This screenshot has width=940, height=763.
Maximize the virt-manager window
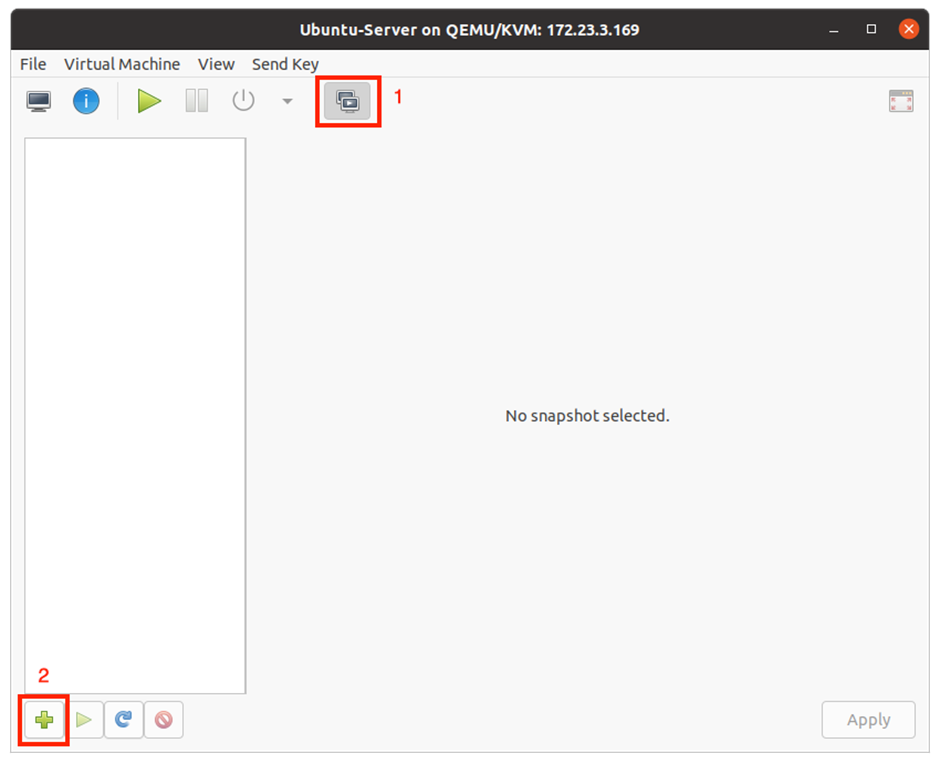tap(871, 29)
